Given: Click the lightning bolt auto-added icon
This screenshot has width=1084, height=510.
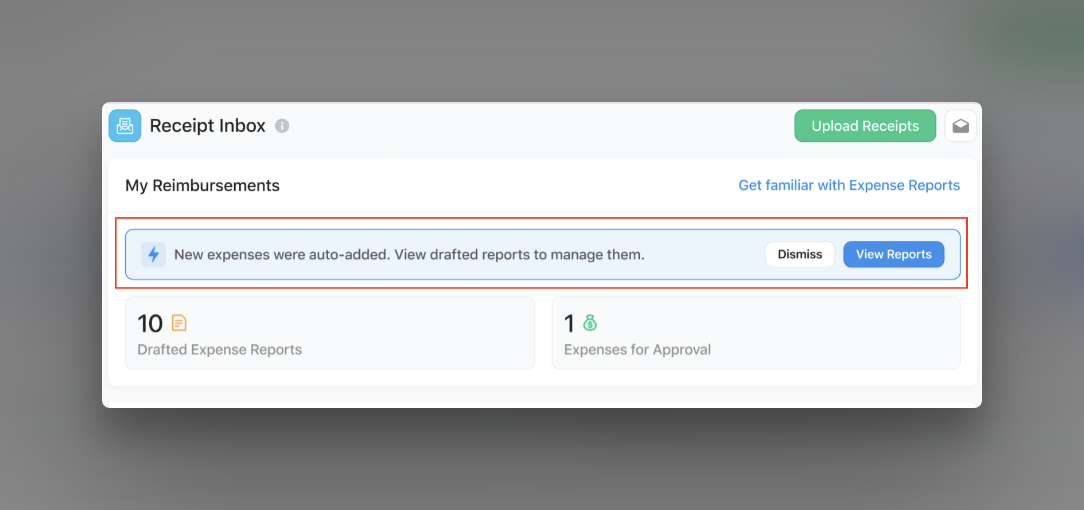Looking at the screenshot, I should [x=153, y=254].
